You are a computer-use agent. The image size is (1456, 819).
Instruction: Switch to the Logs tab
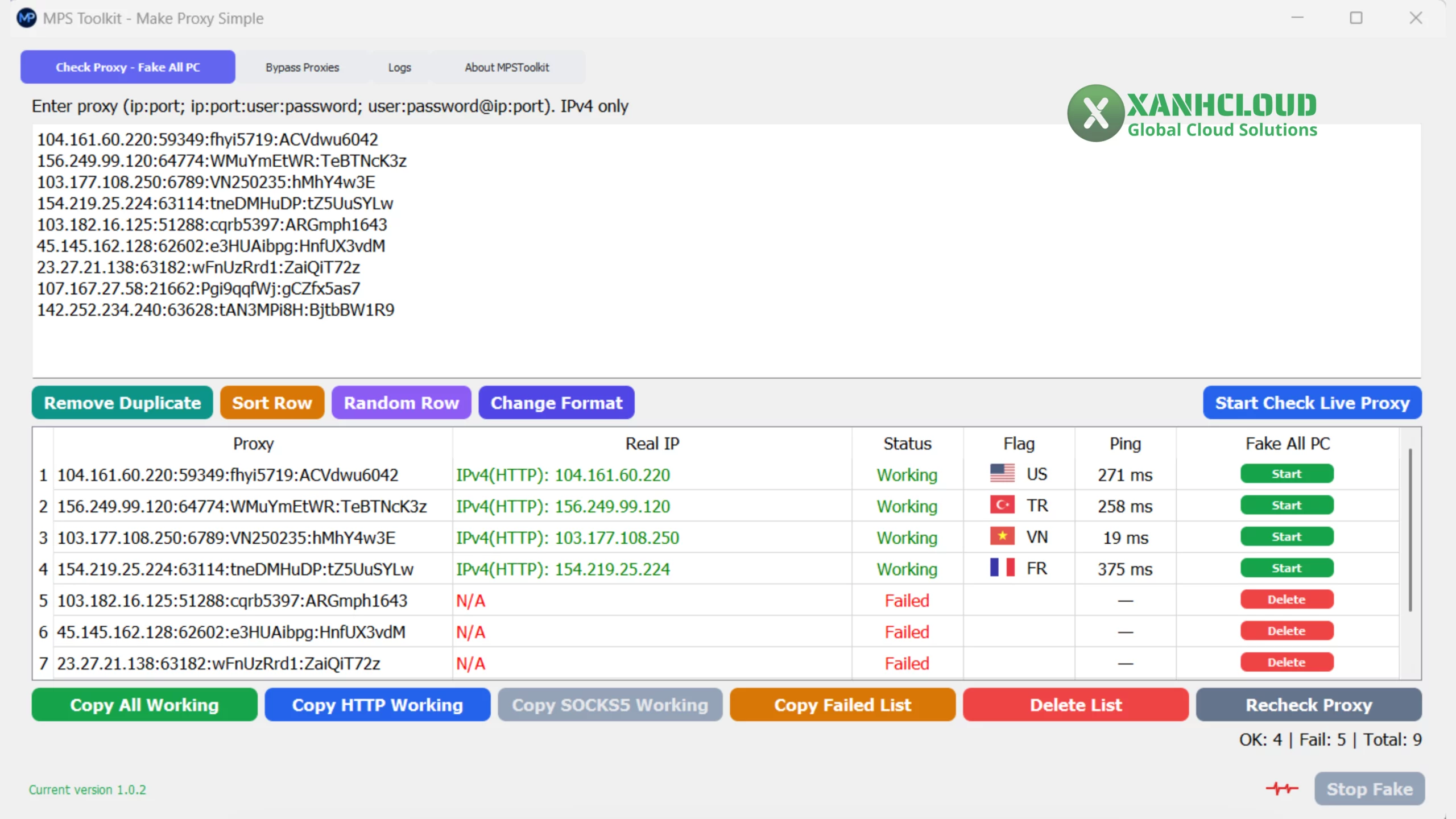click(x=399, y=67)
